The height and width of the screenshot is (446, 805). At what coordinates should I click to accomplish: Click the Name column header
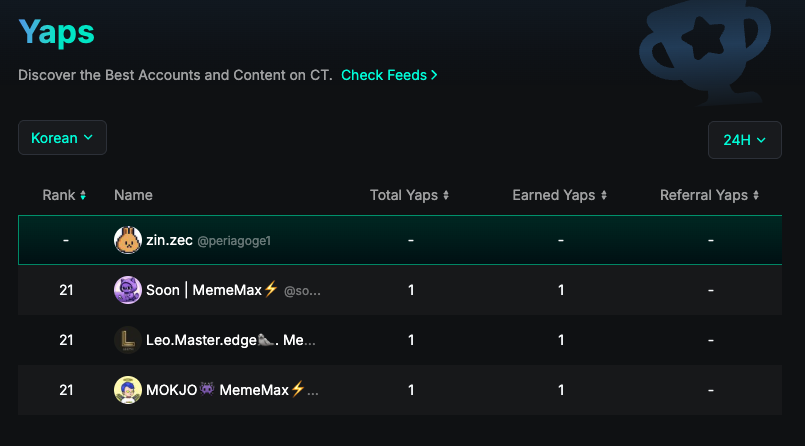click(x=133, y=195)
